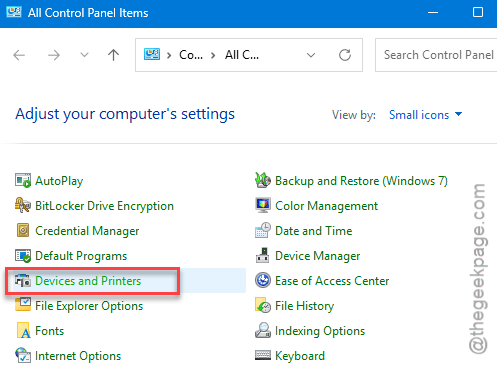Screen dimensions: 497x367
Task: Open the Default Programs link
Action: (81, 256)
